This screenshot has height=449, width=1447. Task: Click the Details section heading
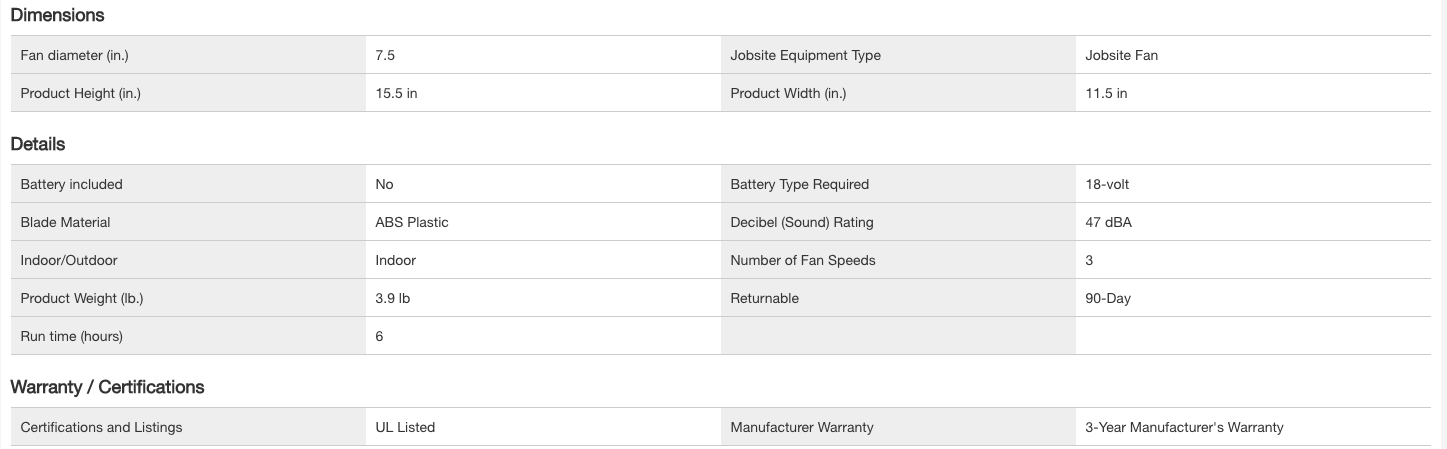pos(38,144)
